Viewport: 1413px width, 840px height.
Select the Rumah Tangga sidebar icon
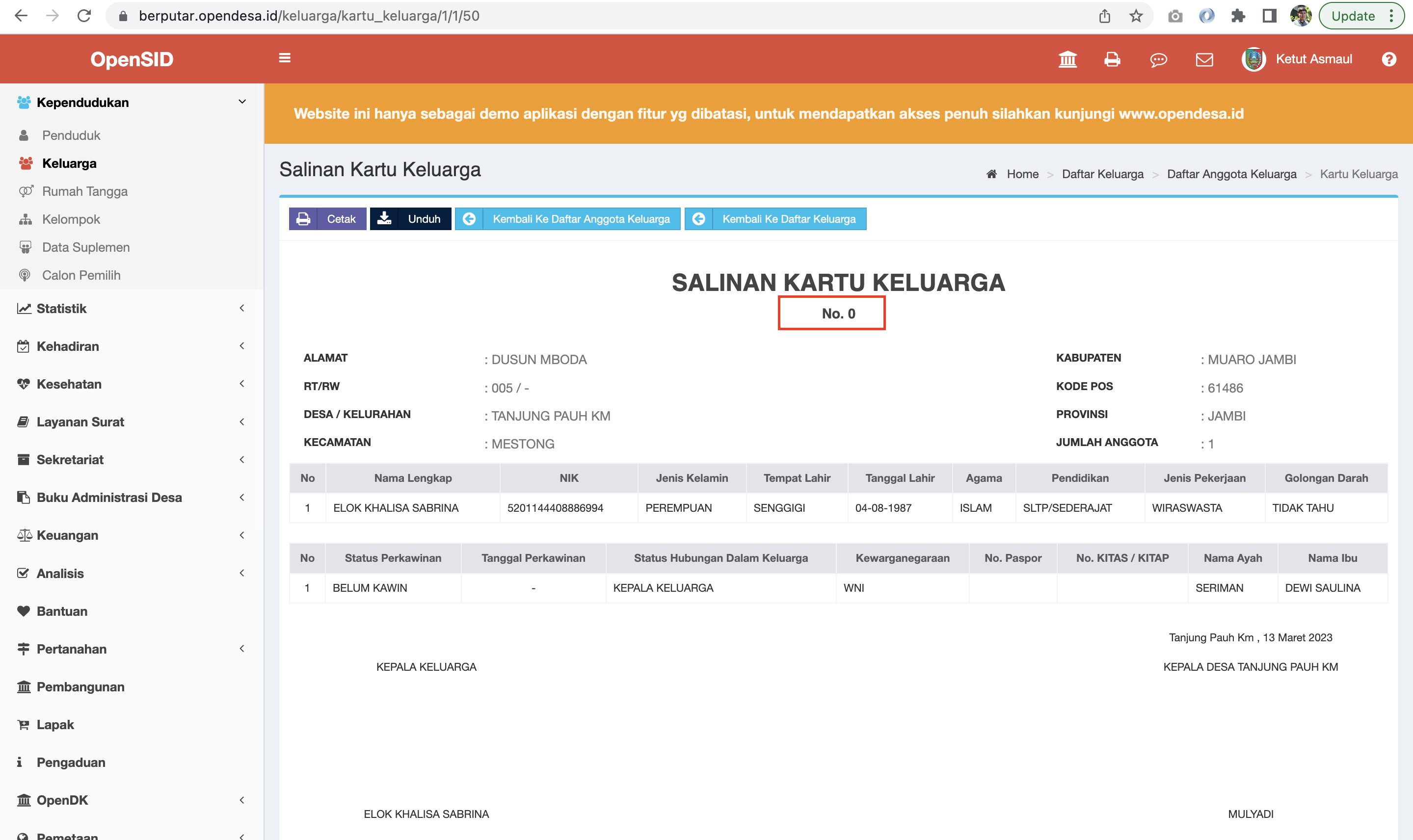point(25,191)
